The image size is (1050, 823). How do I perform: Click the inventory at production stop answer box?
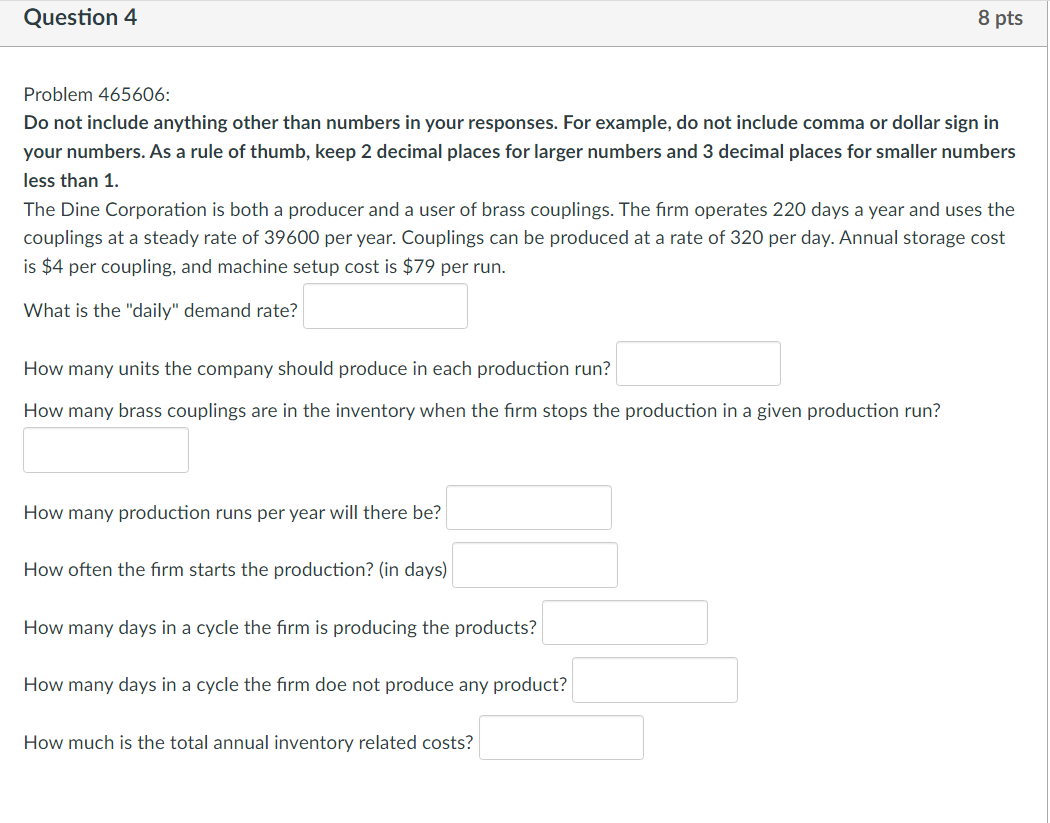pos(105,449)
